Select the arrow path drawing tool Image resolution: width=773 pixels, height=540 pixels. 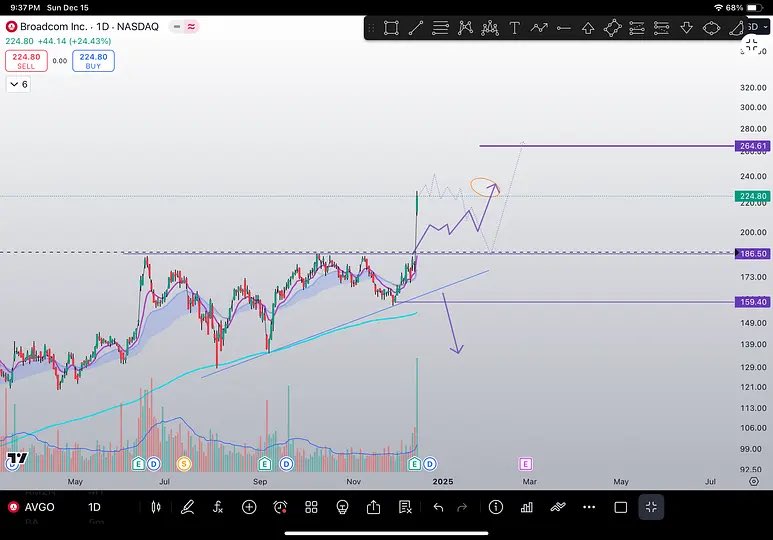[x=539, y=28]
